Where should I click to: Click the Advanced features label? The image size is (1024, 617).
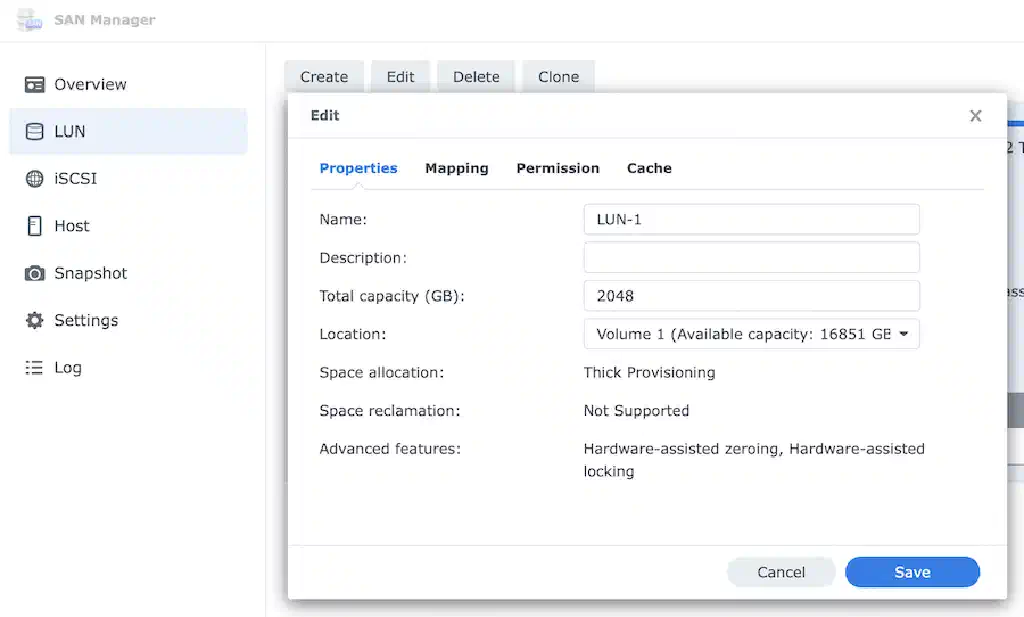pyautogui.click(x=390, y=449)
